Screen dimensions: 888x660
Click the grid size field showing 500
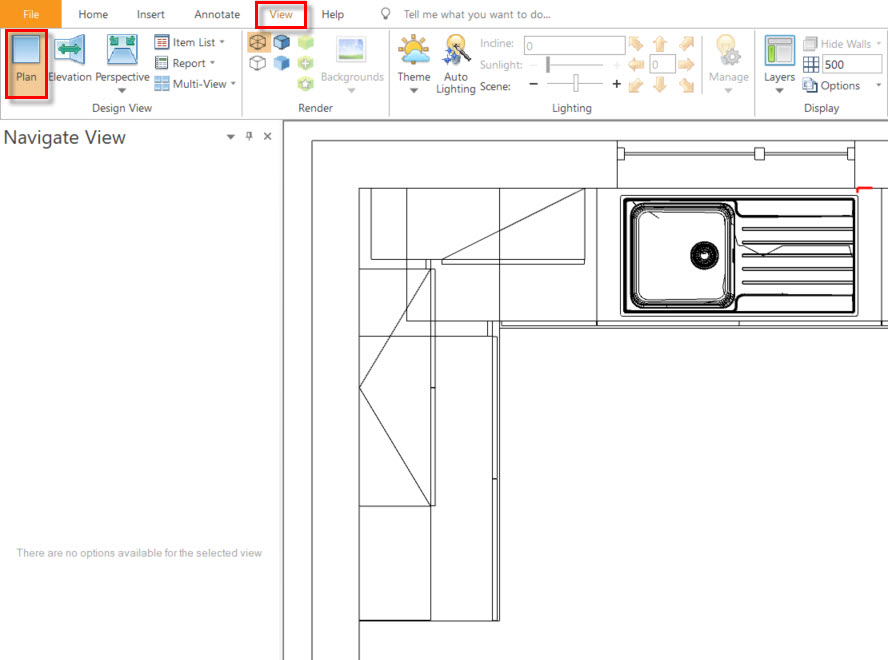pos(852,65)
